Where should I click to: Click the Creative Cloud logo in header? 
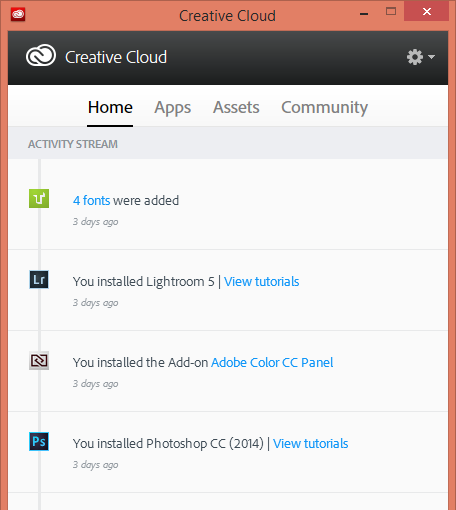(41, 55)
